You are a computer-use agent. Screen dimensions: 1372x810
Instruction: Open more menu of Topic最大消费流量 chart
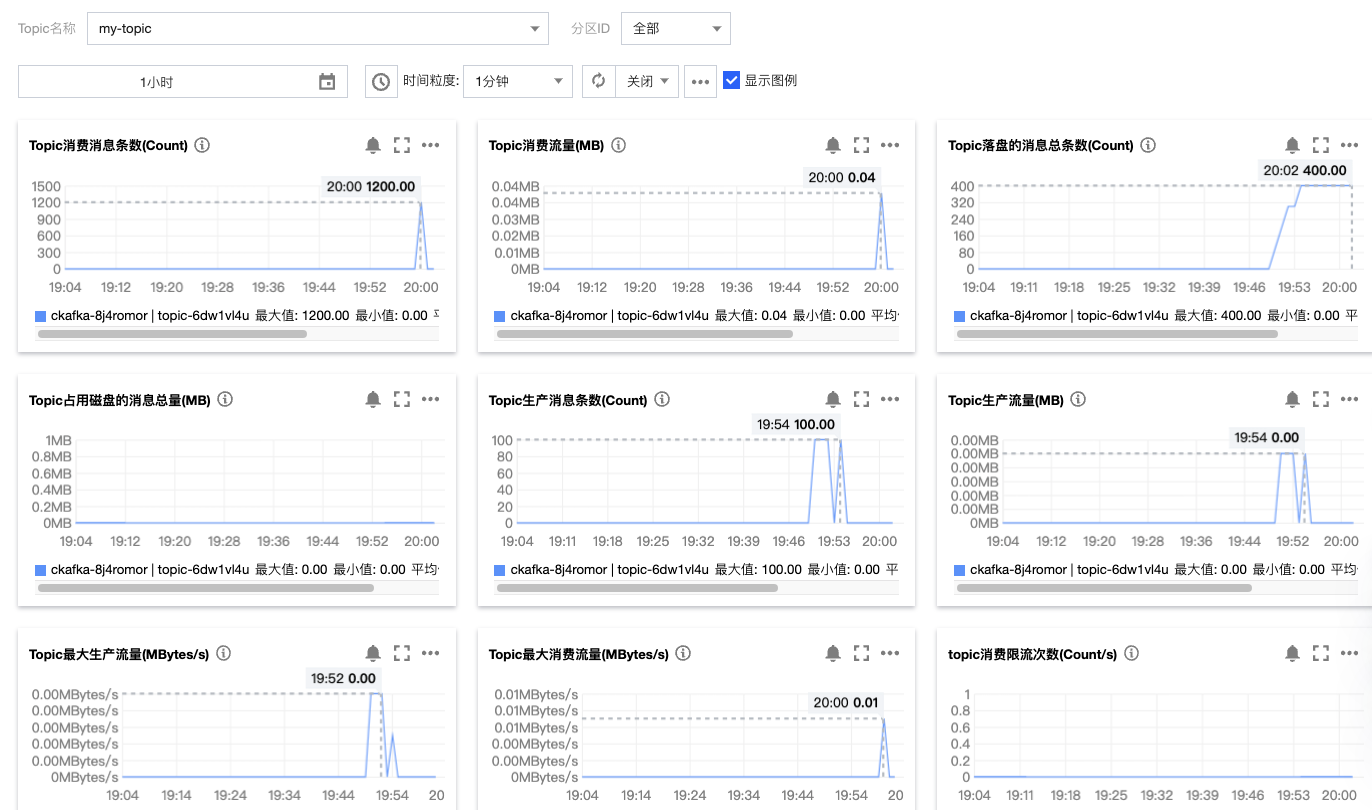[891, 653]
